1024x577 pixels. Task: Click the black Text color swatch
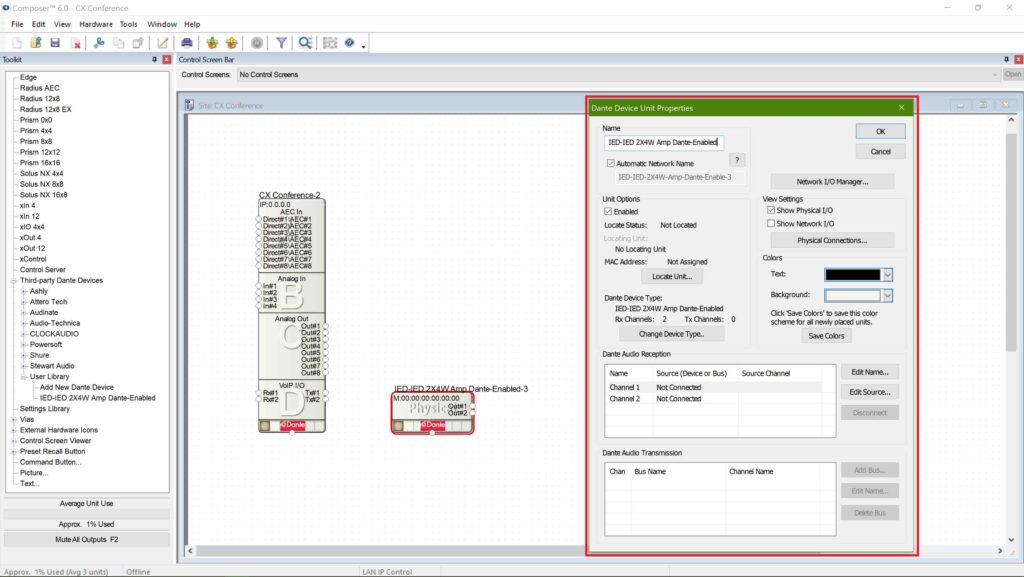point(852,274)
